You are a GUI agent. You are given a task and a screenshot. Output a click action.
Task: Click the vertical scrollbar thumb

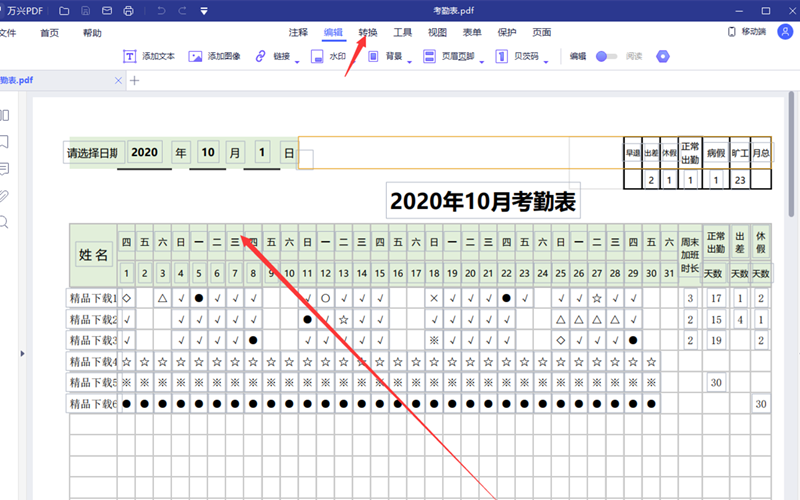click(791, 154)
